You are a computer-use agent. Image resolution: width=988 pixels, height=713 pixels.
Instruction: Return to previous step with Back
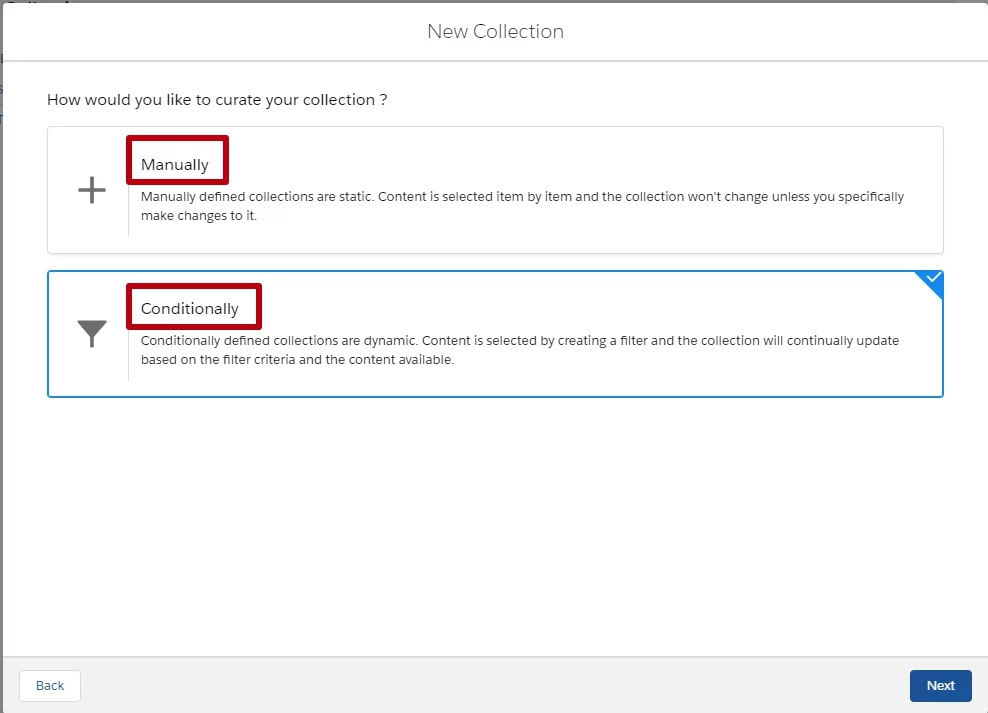coord(50,685)
